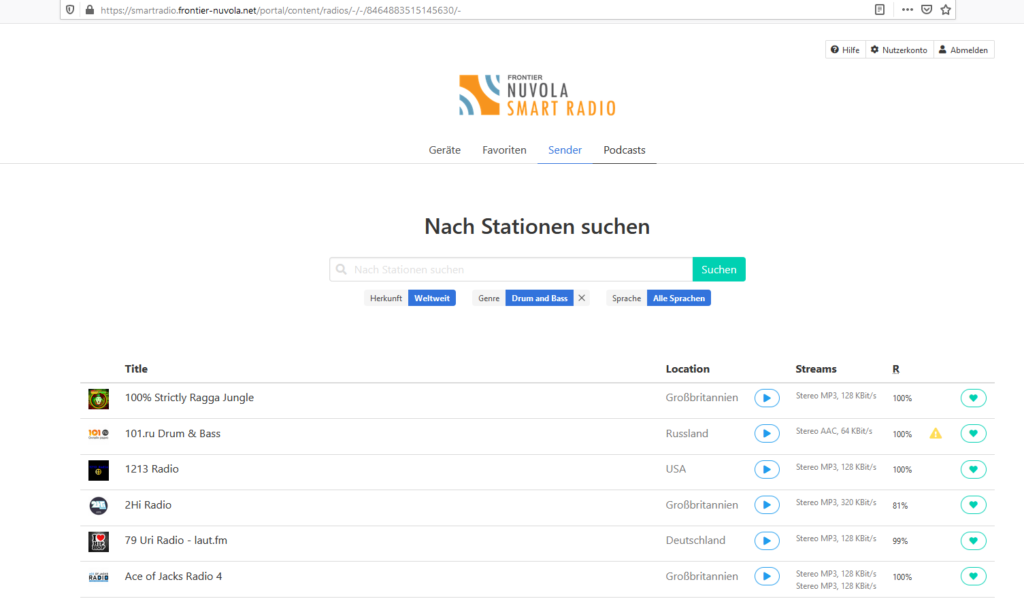Screen dimensions: 1024x599
Task: Play the 100% Strictly Ragga Jungle station
Action: click(x=767, y=398)
